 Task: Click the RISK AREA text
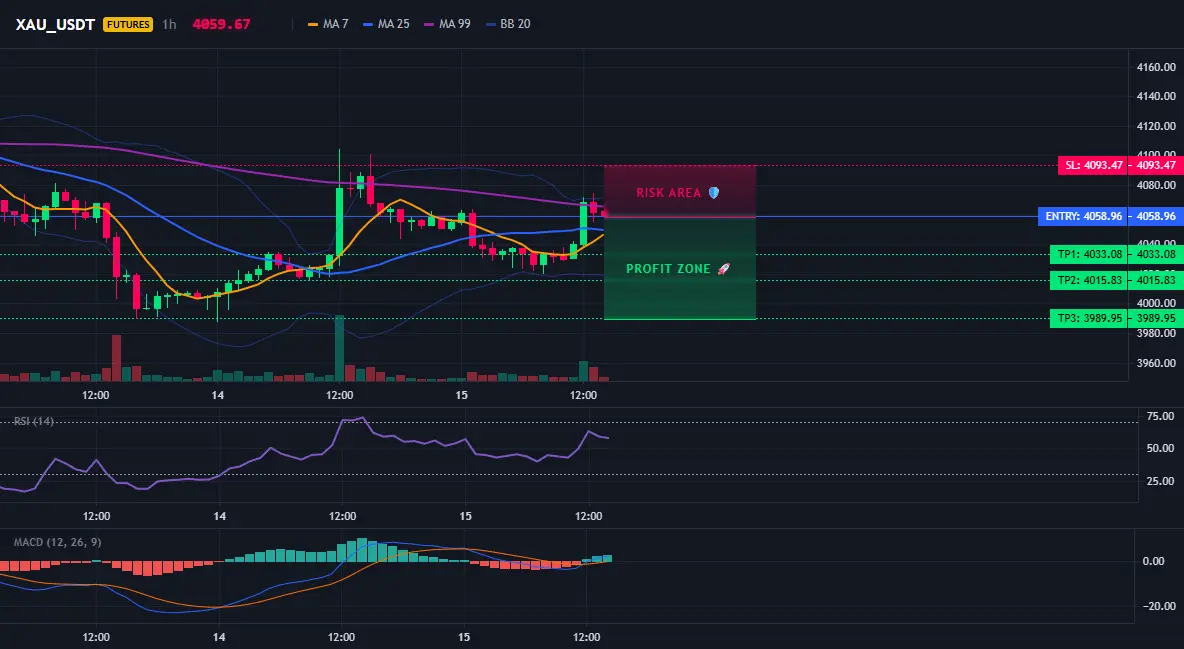click(x=668, y=193)
